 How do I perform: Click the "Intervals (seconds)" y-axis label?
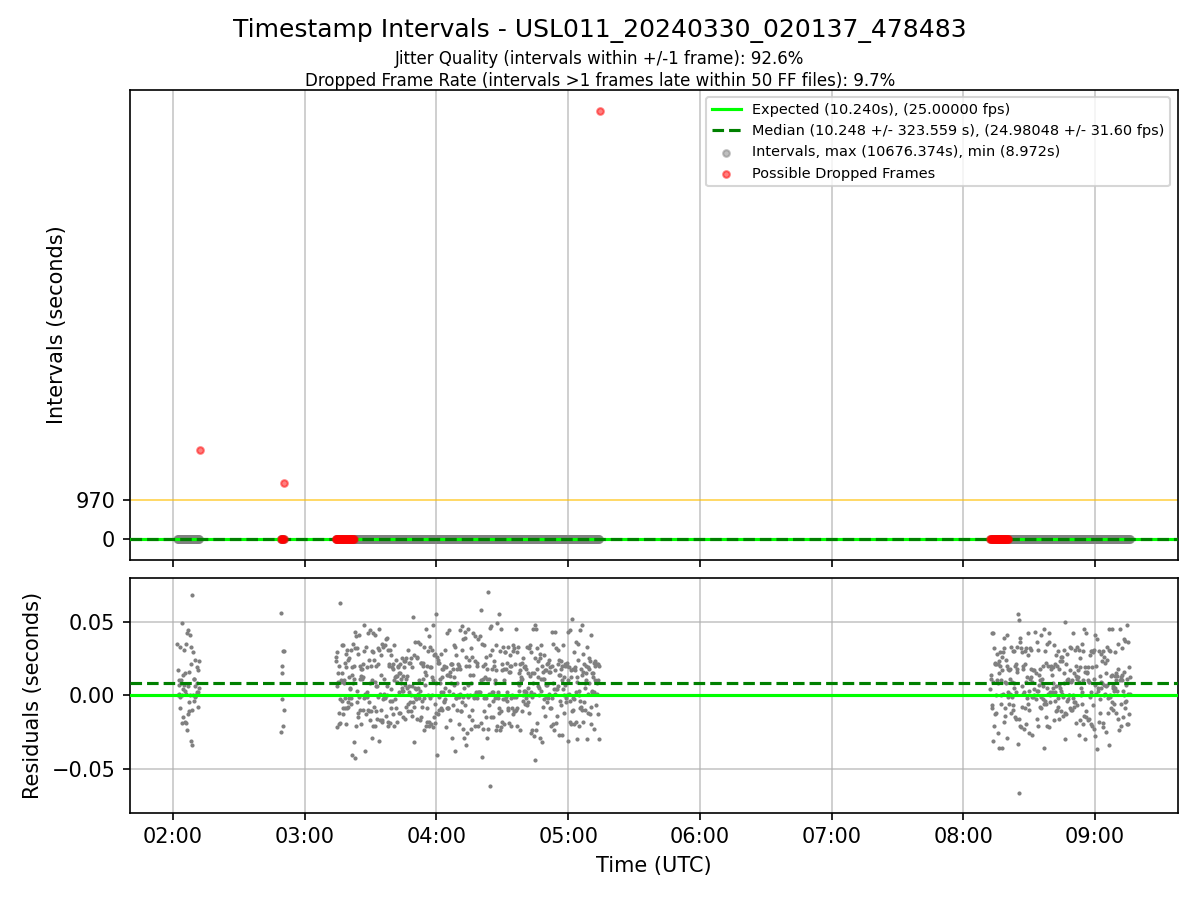tap(56, 325)
